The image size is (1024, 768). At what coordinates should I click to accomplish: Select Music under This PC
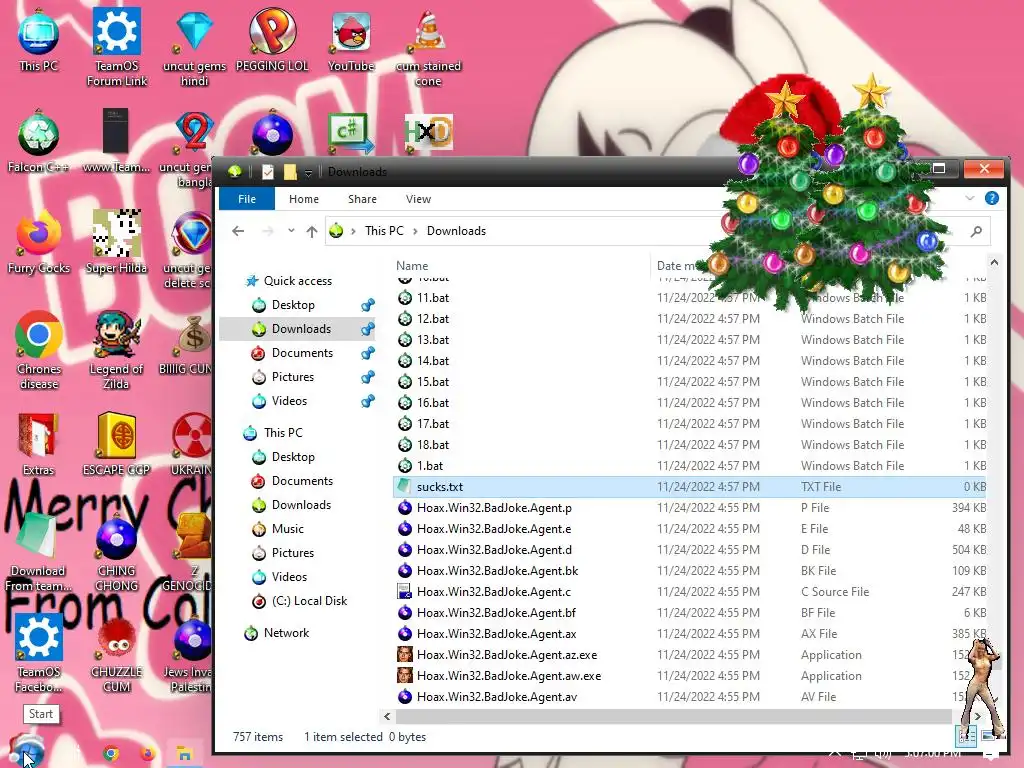click(x=287, y=529)
